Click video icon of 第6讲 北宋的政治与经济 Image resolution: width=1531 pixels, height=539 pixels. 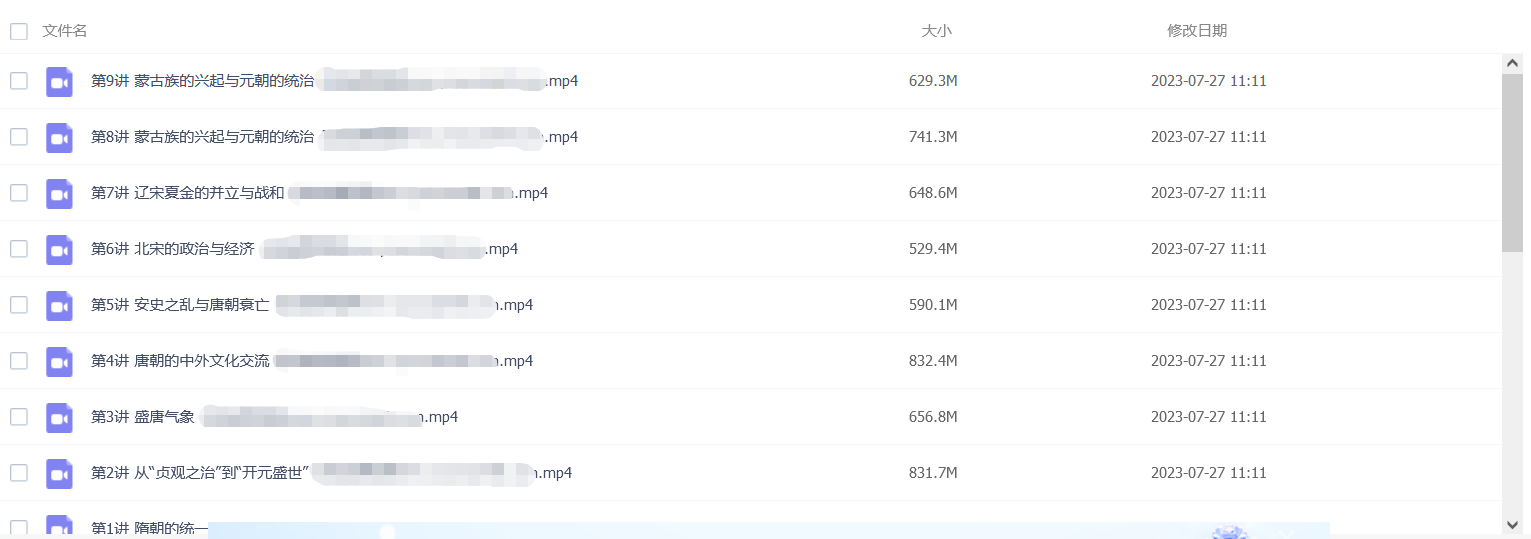pos(59,250)
